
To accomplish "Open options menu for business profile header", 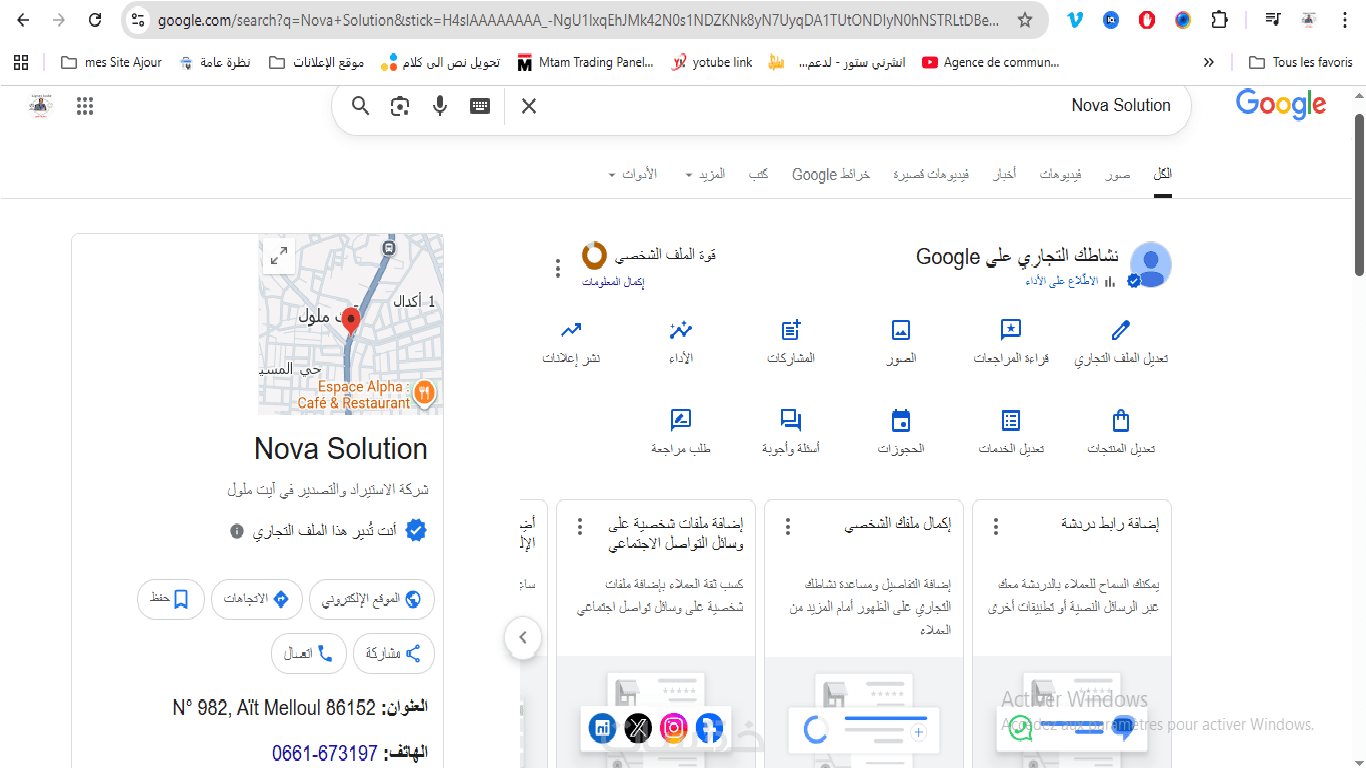I will pyautogui.click(x=558, y=268).
